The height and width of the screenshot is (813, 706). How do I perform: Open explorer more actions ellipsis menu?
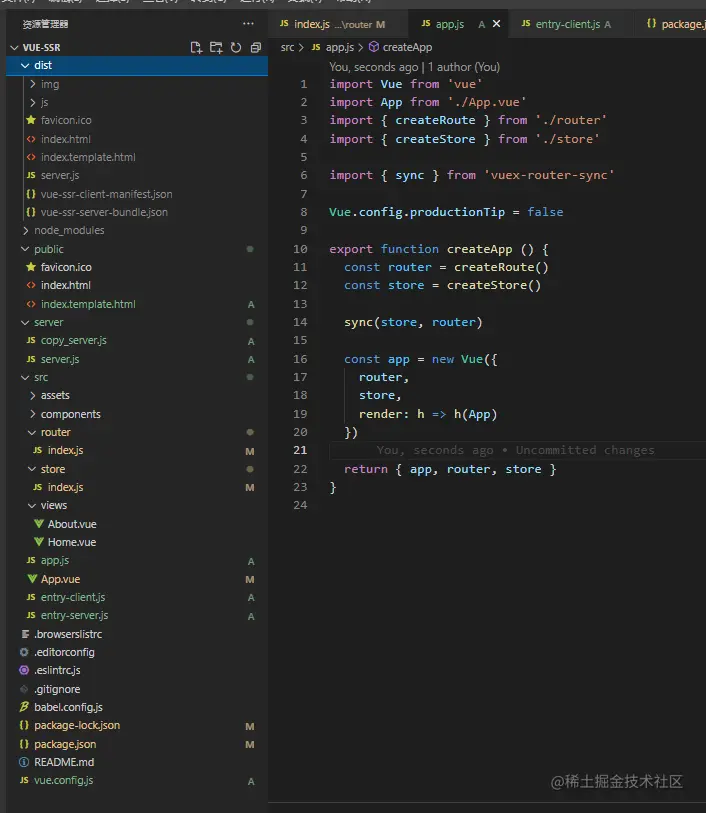click(x=248, y=23)
